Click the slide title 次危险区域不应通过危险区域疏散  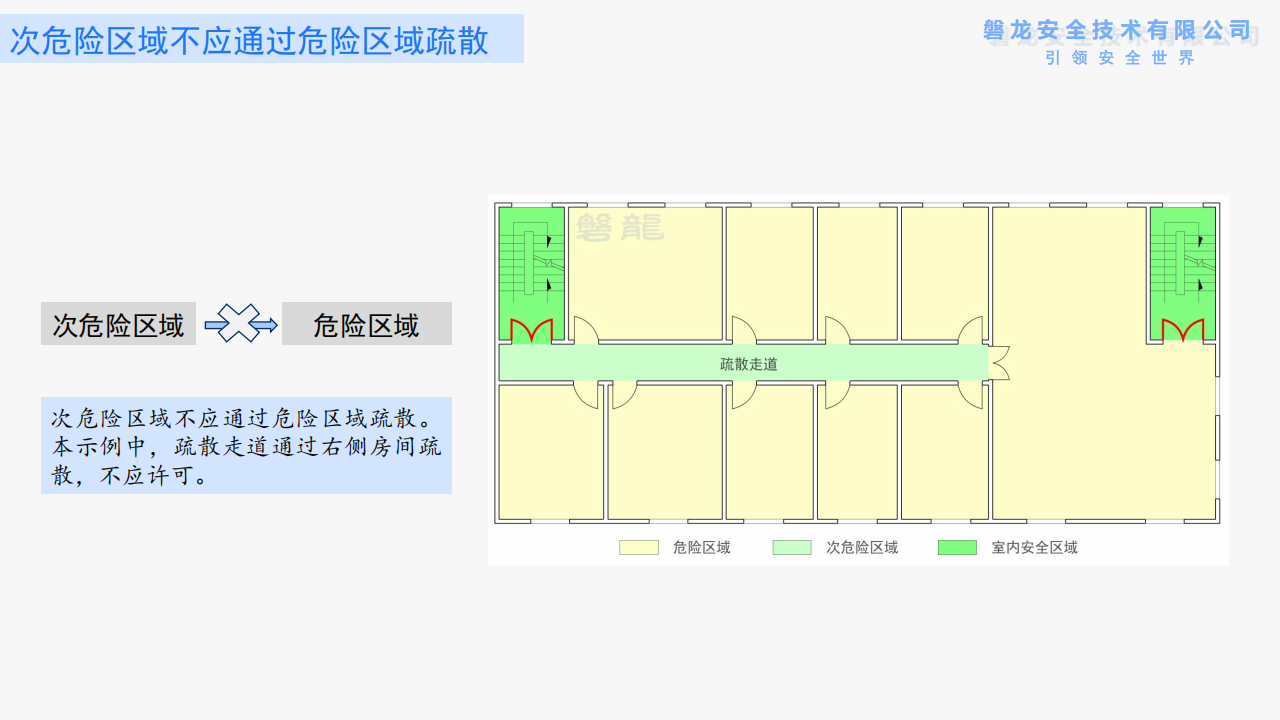pos(250,40)
